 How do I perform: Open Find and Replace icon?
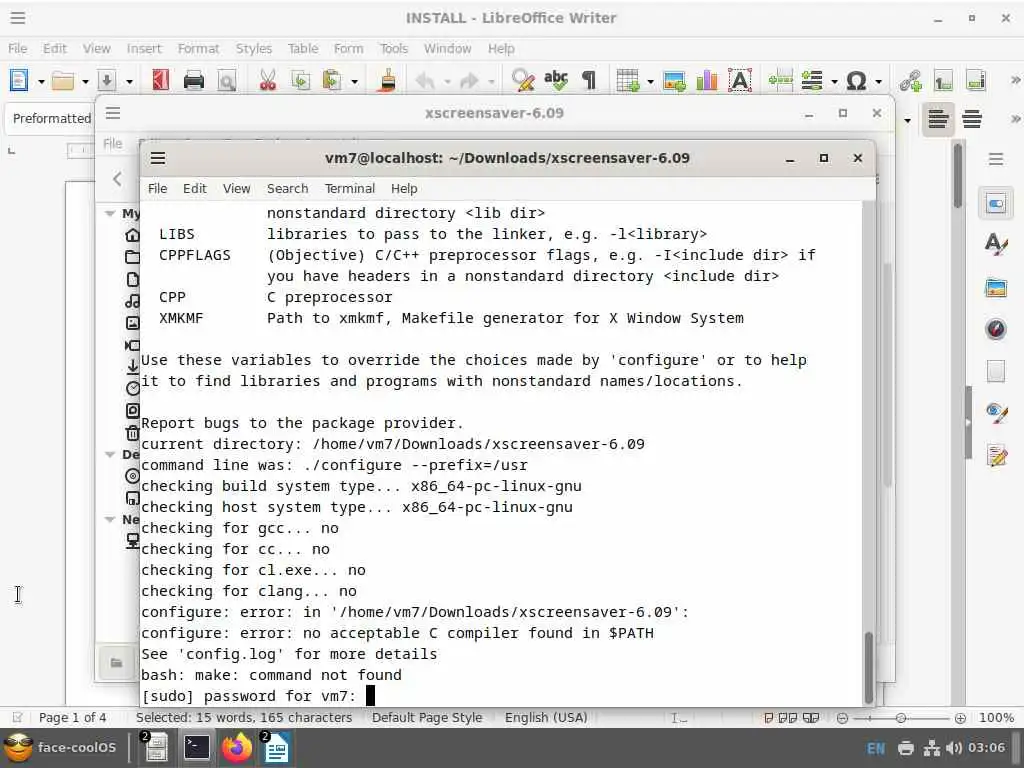(x=523, y=80)
